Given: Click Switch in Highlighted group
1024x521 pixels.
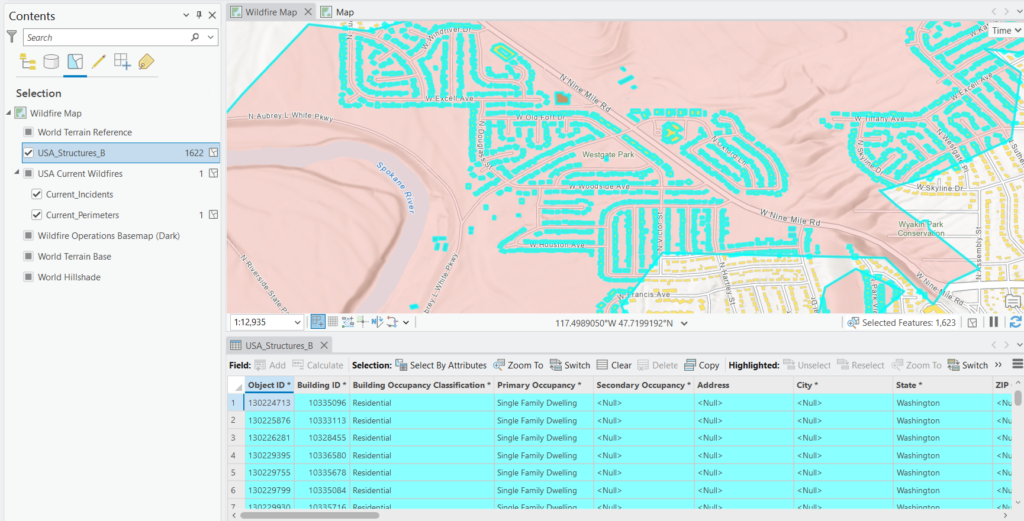Looking at the screenshot, I should click(x=968, y=365).
